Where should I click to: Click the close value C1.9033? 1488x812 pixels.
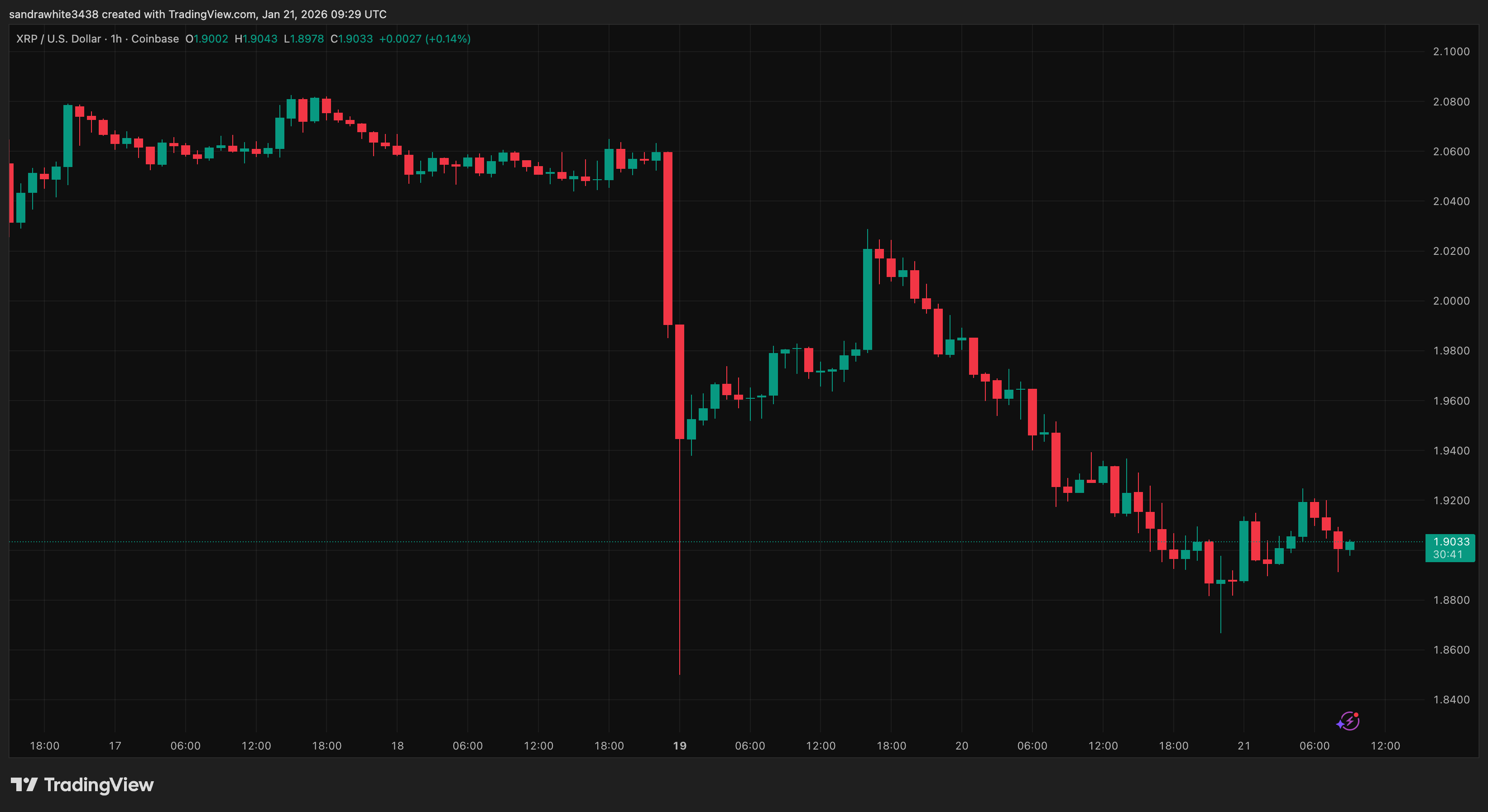[351, 38]
